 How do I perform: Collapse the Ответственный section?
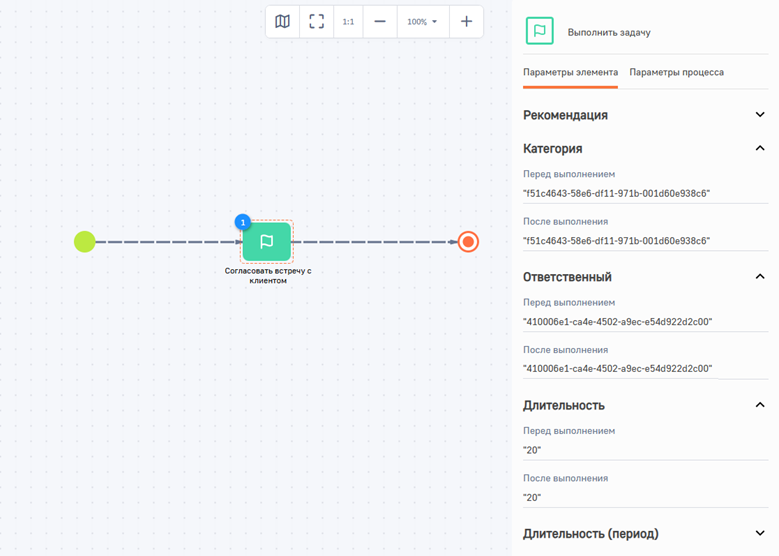click(x=760, y=276)
